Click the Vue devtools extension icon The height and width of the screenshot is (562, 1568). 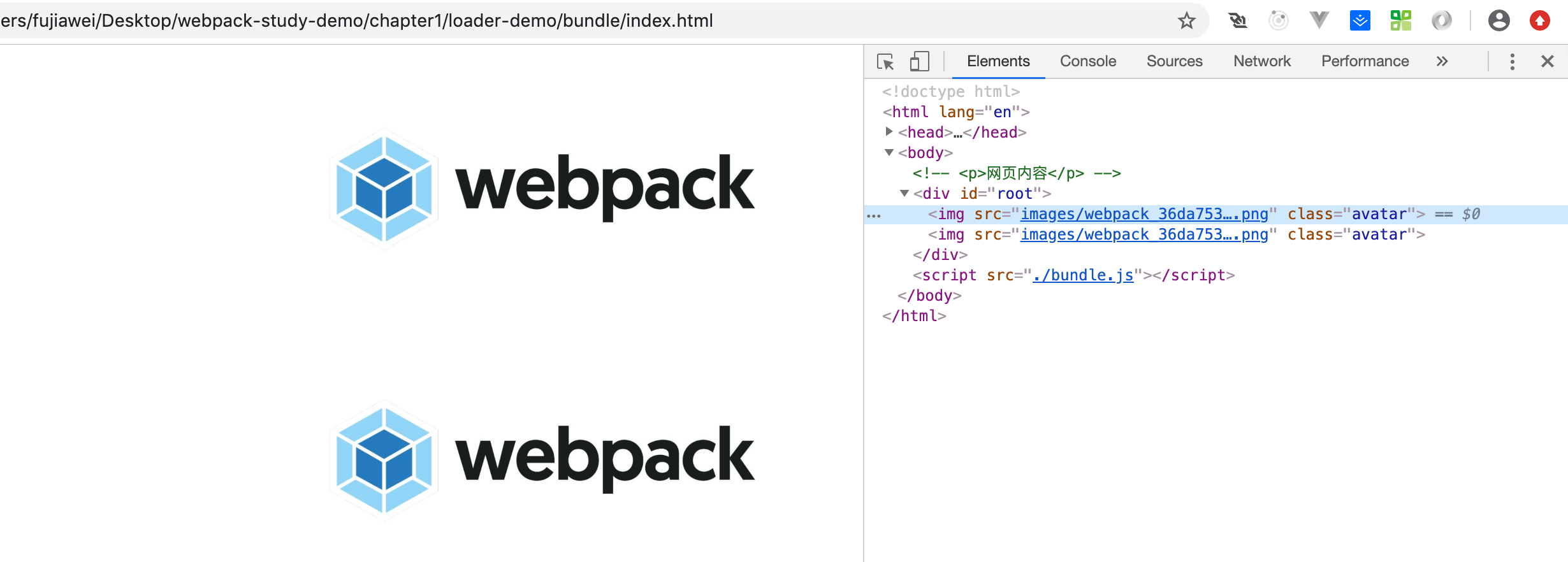point(1319,21)
